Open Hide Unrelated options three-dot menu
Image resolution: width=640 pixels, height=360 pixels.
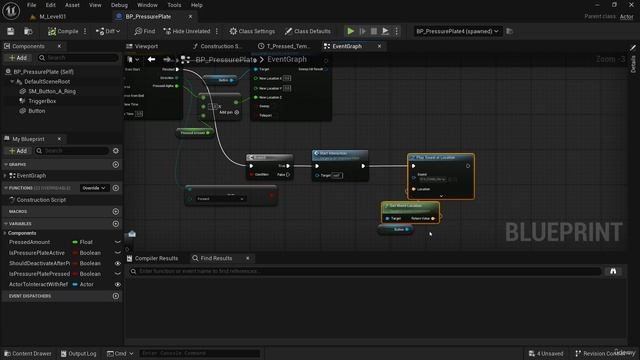coord(217,31)
